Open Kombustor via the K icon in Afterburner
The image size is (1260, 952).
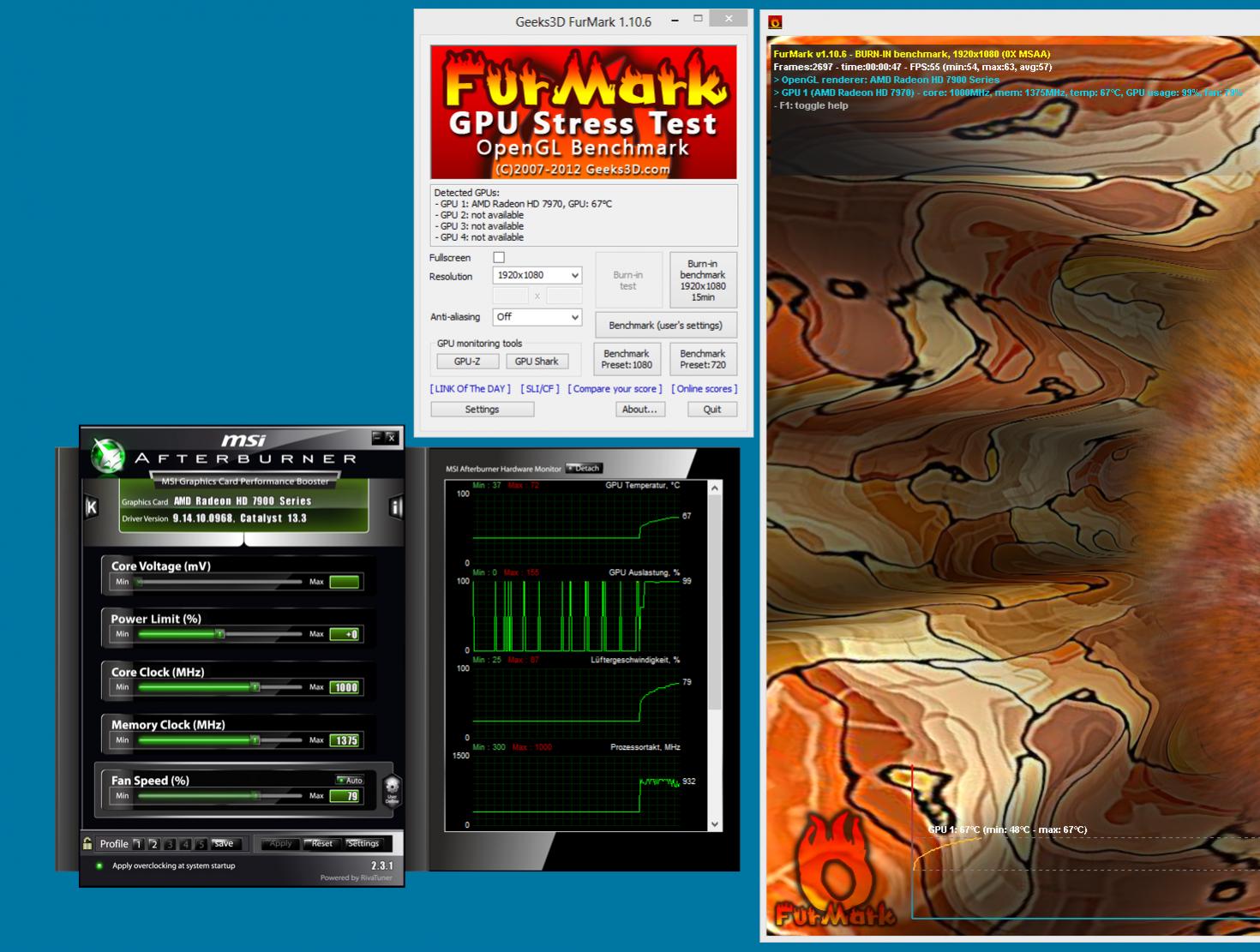pos(92,507)
